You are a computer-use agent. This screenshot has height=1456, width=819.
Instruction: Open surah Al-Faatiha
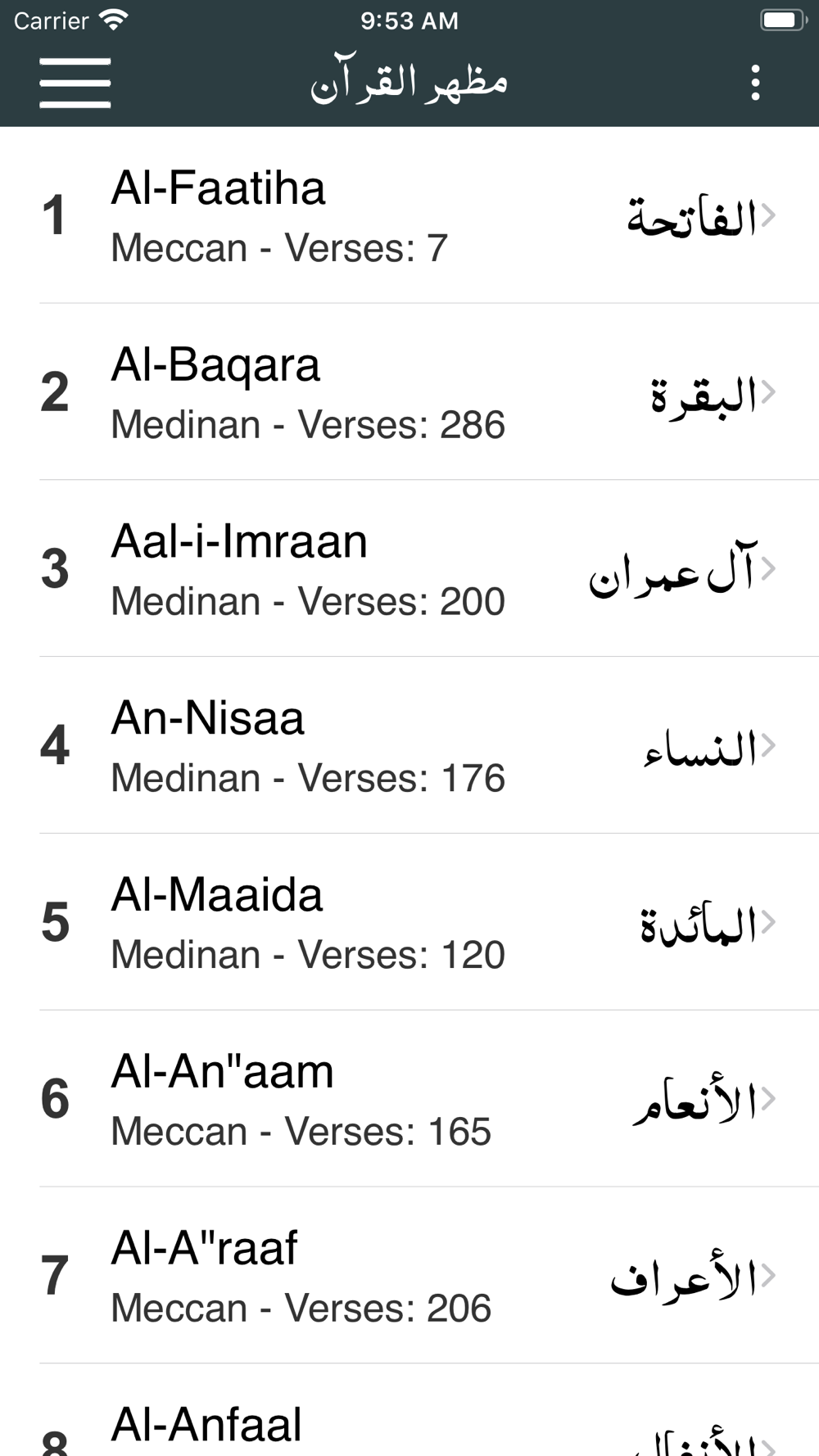[x=409, y=215]
